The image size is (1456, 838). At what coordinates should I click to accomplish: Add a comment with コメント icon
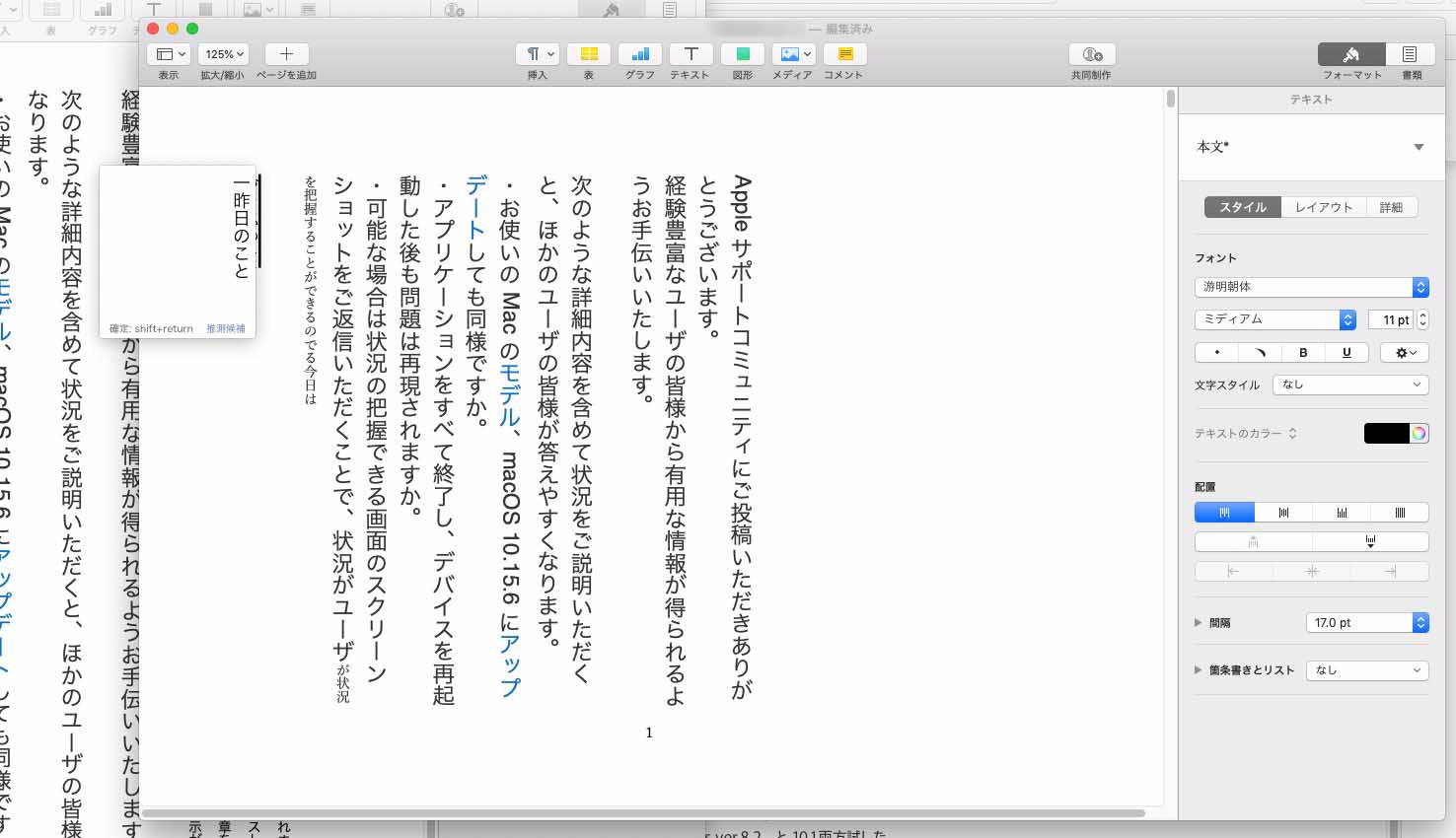coord(844,54)
